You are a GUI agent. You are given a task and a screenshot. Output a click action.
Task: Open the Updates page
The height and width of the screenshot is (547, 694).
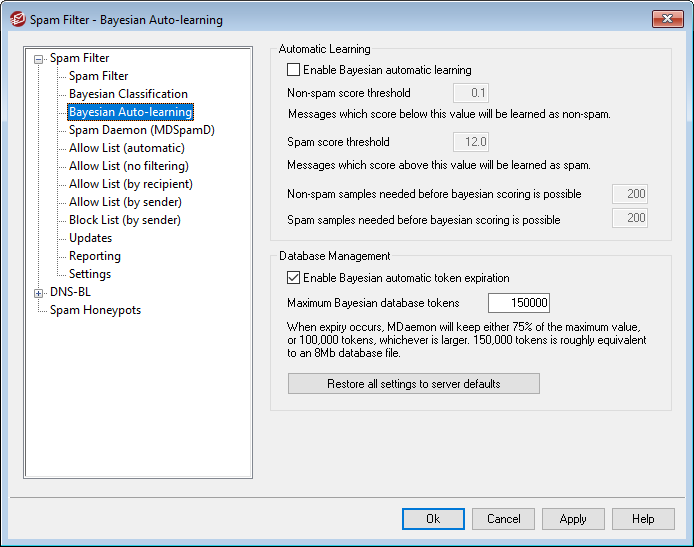[90, 238]
